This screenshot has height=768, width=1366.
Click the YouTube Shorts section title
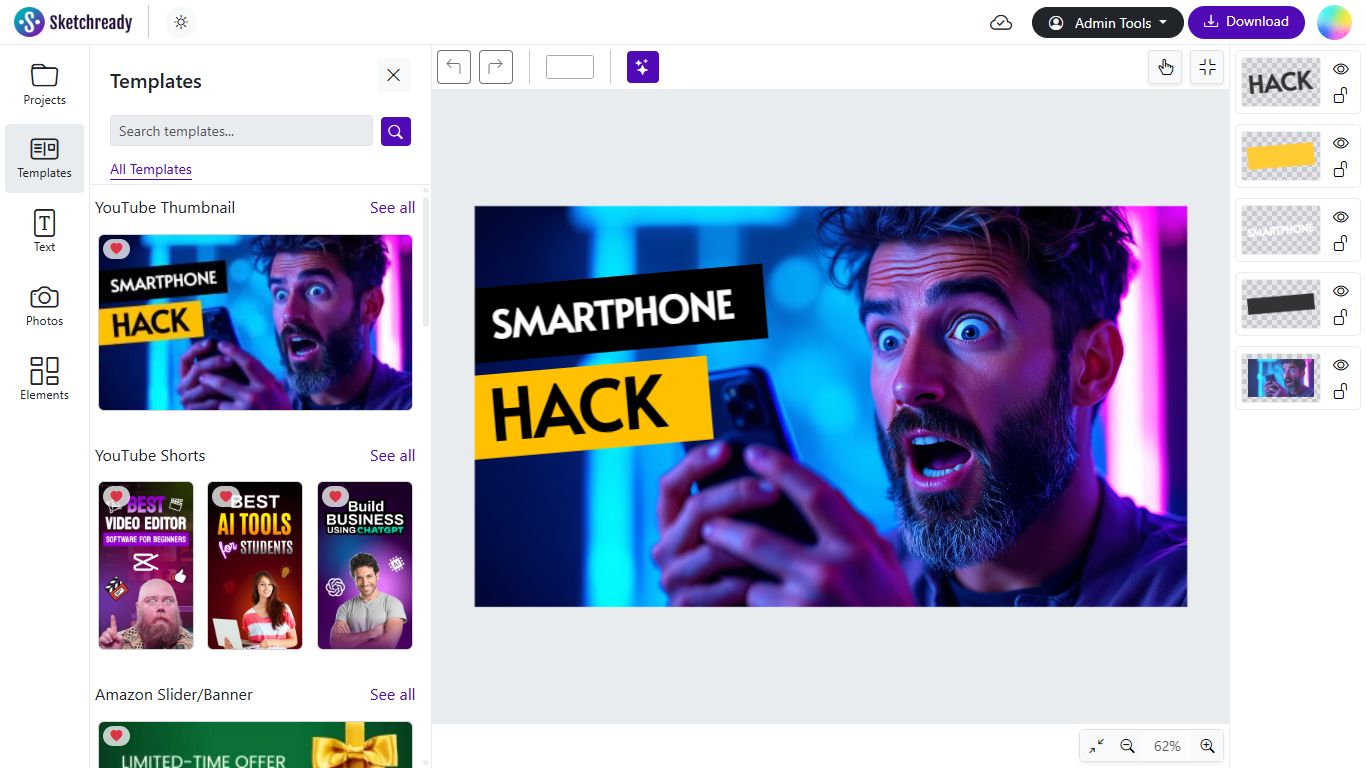coord(150,456)
